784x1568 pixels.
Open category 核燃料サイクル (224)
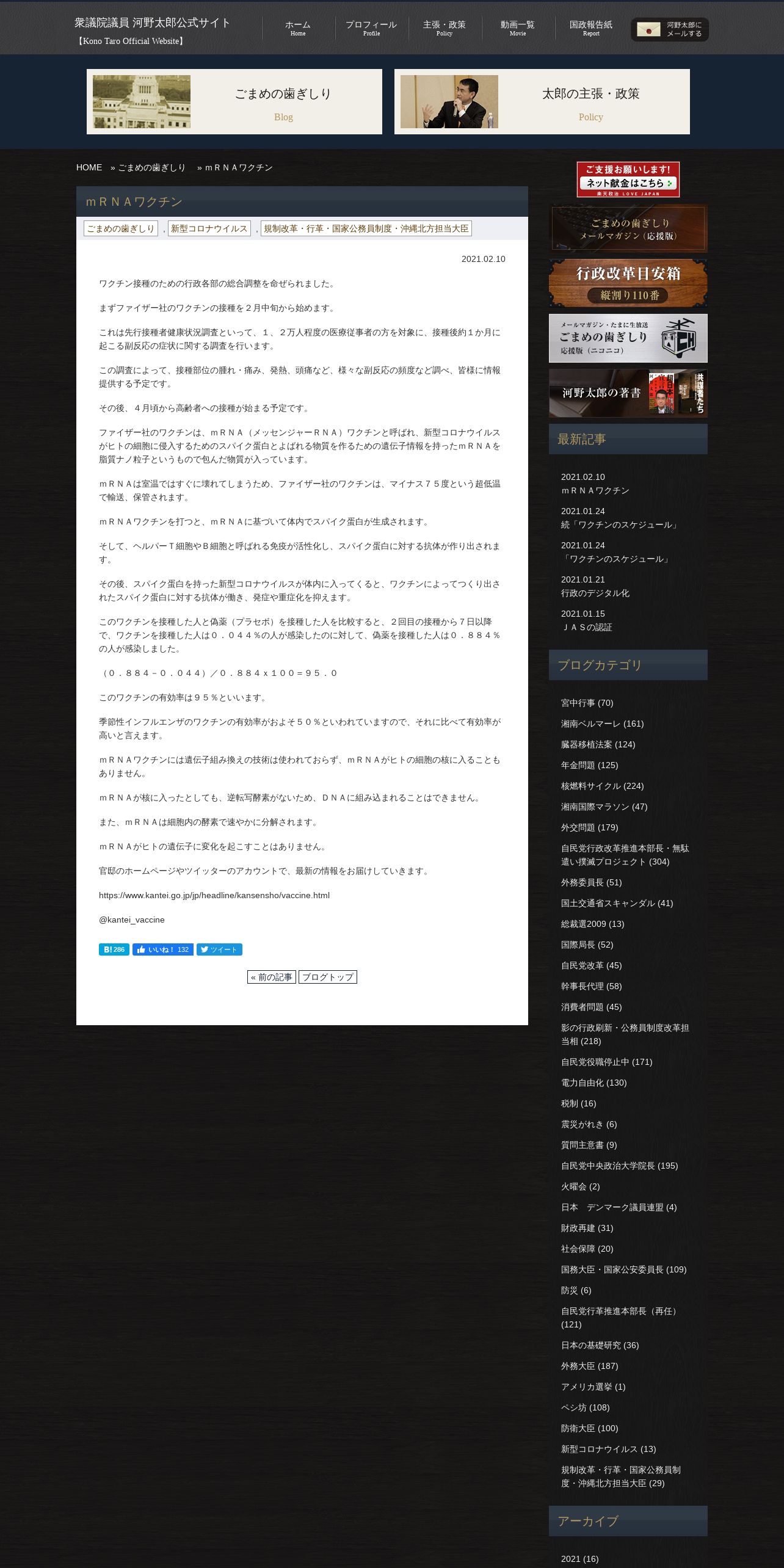[603, 786]
